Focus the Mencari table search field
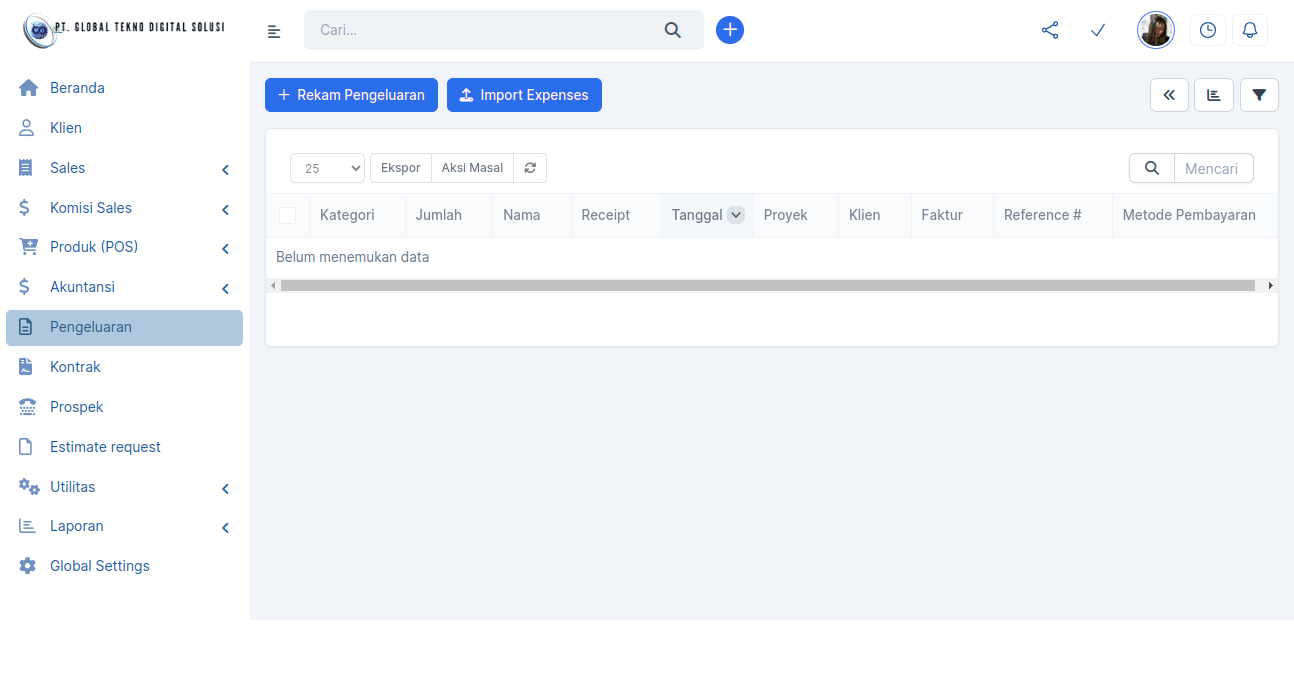Screen dimensions: 1294x683 tap(1213, 168)
